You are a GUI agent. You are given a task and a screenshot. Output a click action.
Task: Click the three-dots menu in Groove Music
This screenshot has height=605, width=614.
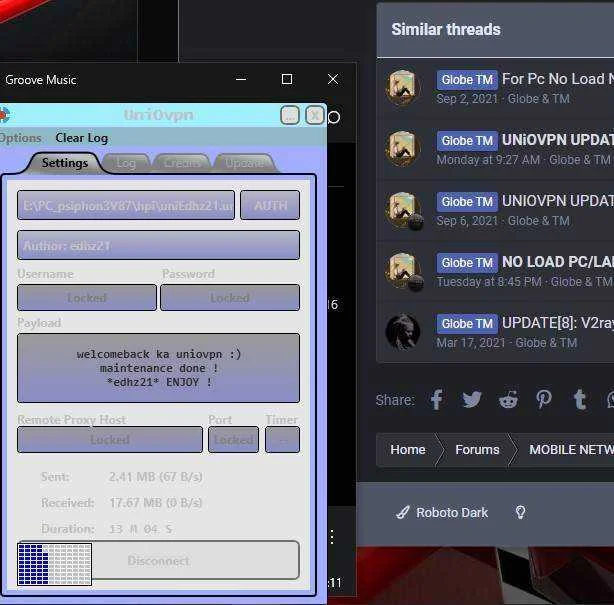[332, 537]
